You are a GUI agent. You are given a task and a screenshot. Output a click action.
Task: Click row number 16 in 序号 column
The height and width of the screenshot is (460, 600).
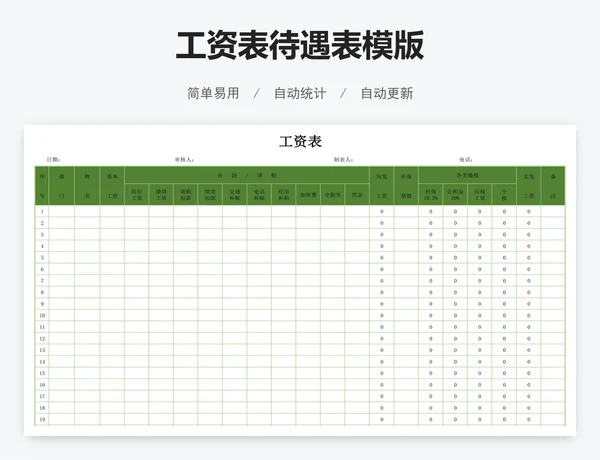(x=42, y=385)
